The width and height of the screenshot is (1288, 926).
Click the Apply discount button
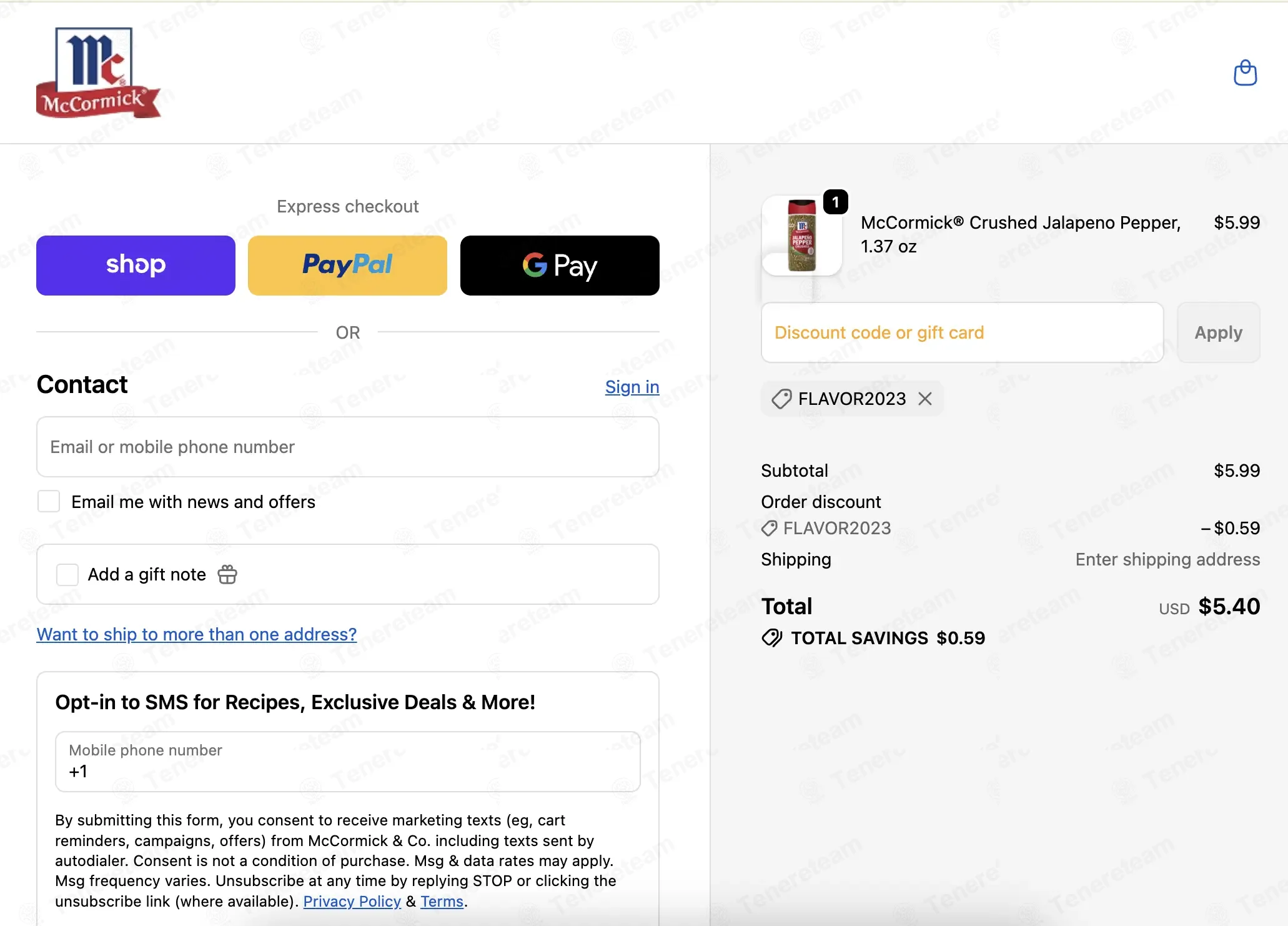coord(1218,332)
